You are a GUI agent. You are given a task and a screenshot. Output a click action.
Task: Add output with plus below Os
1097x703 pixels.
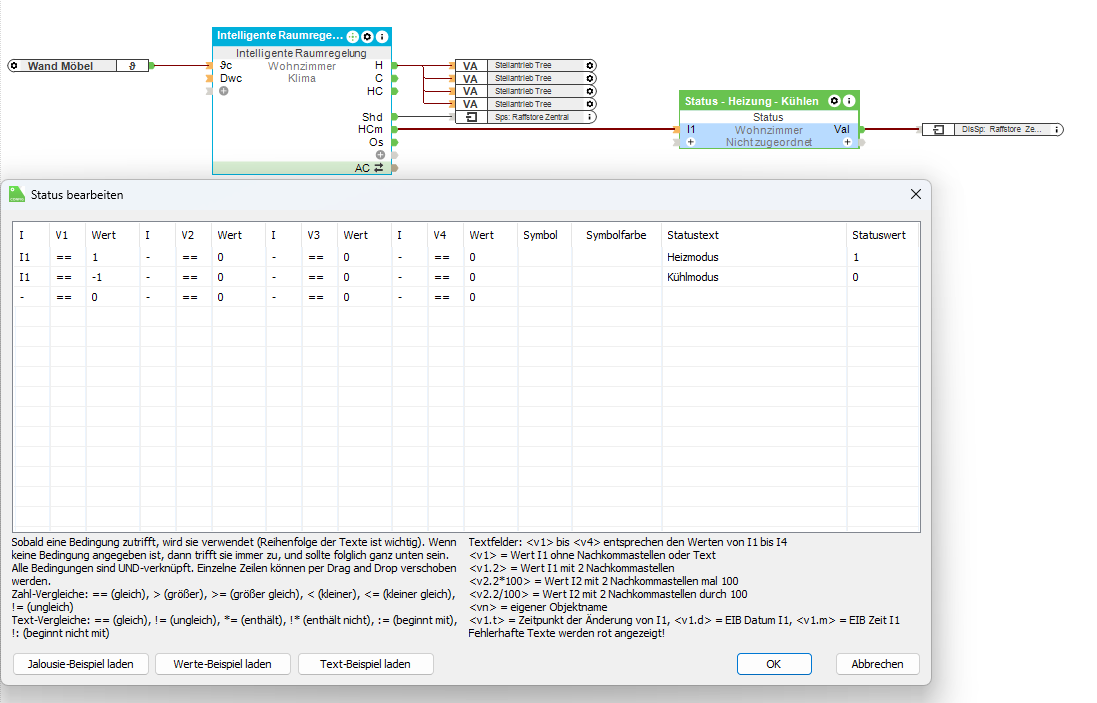point(380,155)
